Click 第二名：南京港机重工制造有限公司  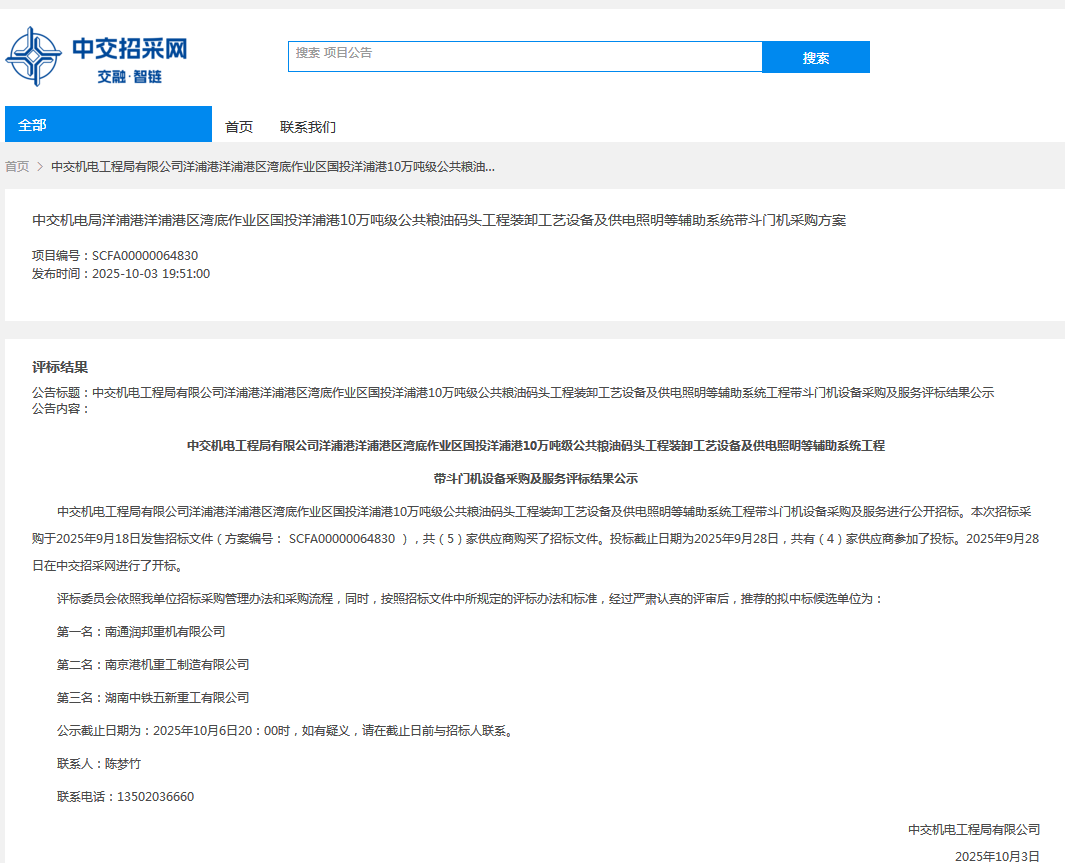coord(153,665)
